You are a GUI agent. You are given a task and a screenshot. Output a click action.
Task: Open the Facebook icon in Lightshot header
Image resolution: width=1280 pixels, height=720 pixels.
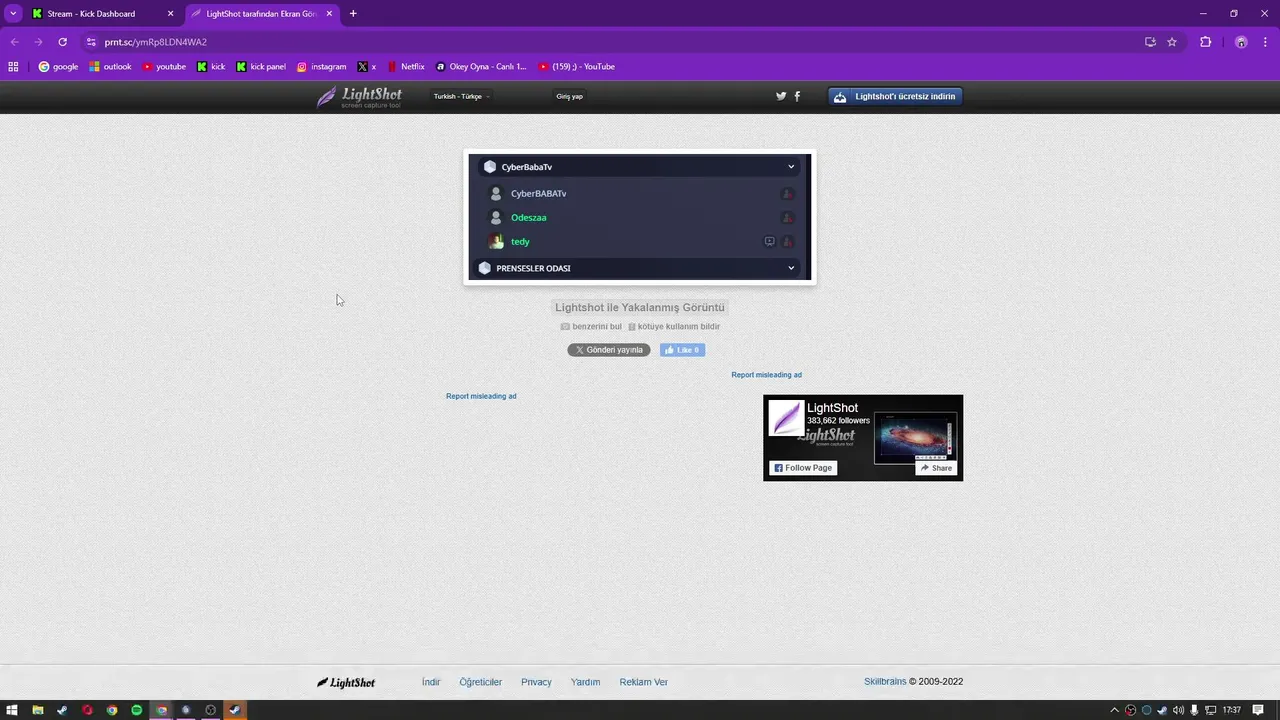coord(797,96)
